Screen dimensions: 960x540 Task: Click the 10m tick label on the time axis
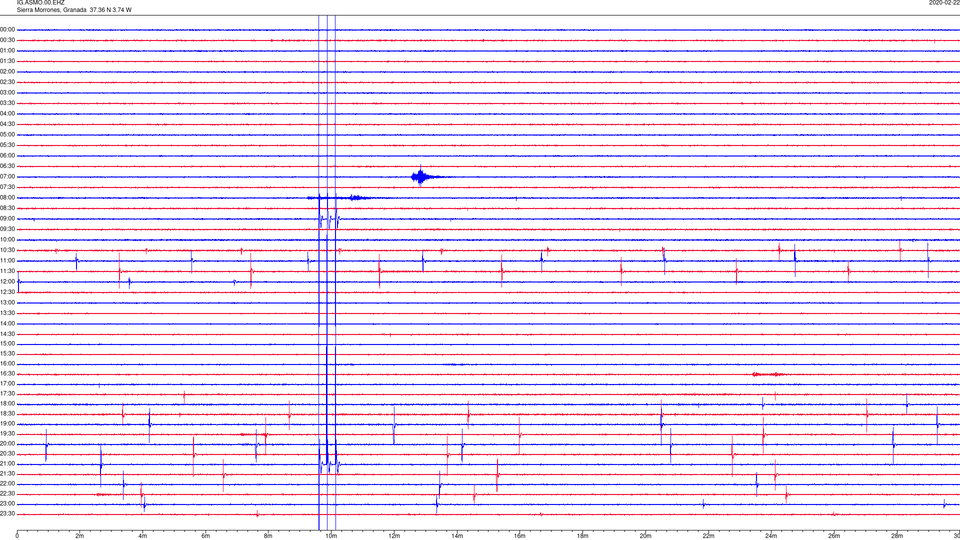click(331, 536)
